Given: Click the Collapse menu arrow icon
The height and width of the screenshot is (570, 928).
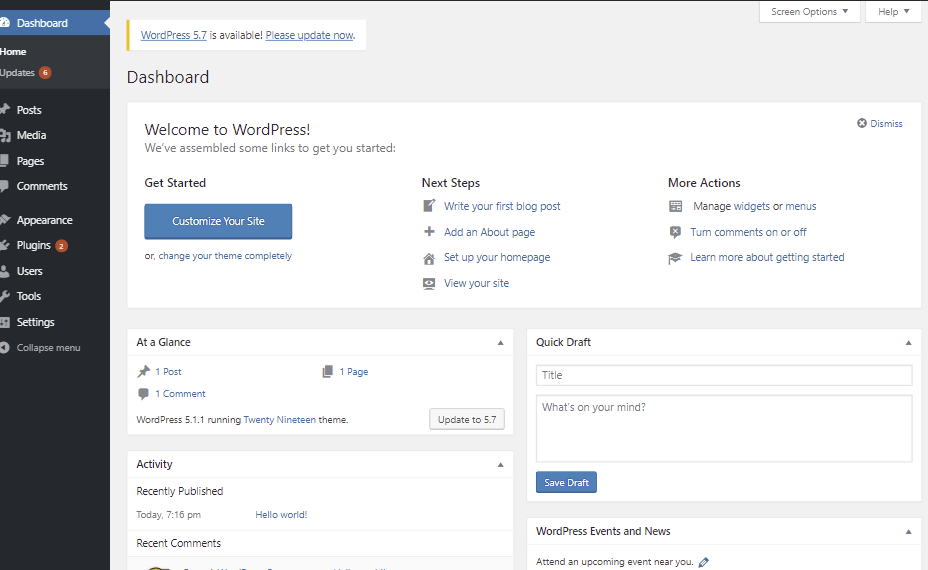Looking at the screenshot, I should click(5, 347).
